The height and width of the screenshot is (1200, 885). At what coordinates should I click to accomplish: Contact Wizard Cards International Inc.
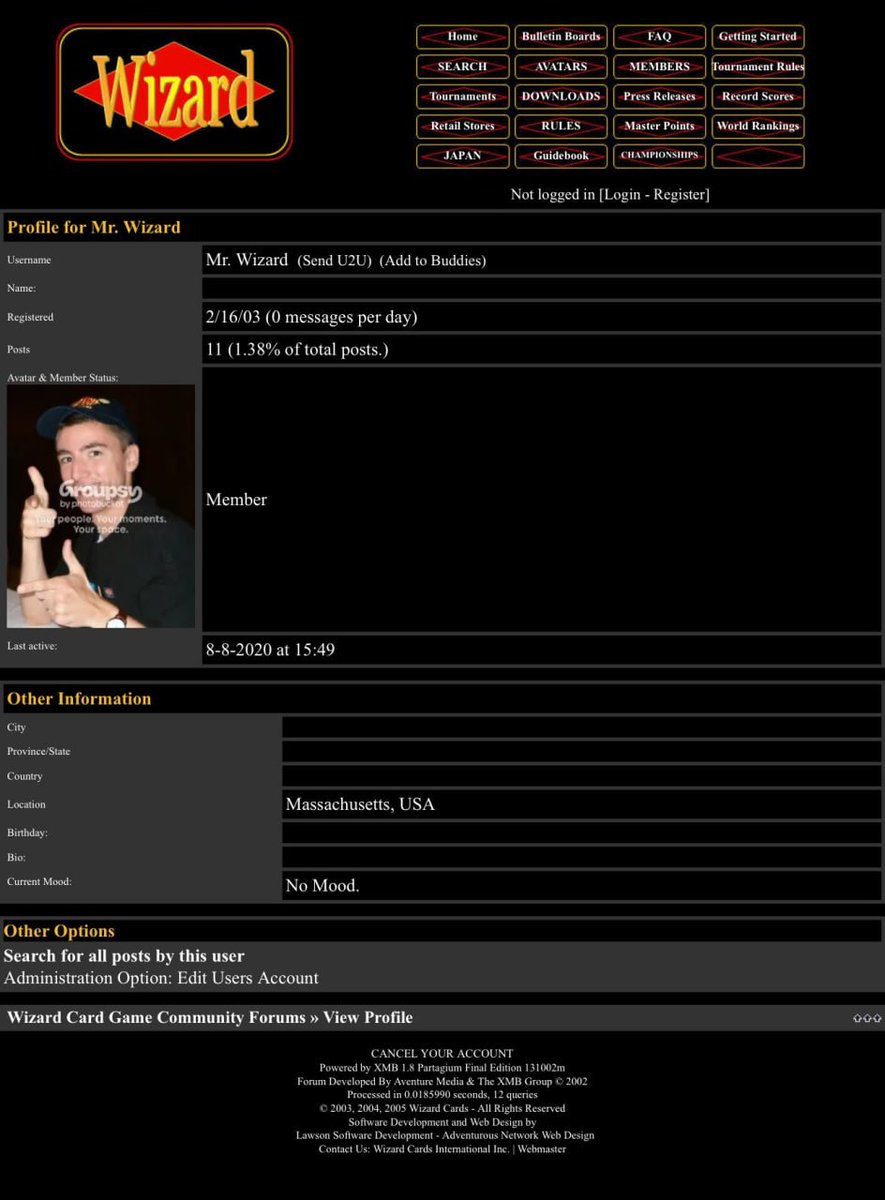[441, 1150]
